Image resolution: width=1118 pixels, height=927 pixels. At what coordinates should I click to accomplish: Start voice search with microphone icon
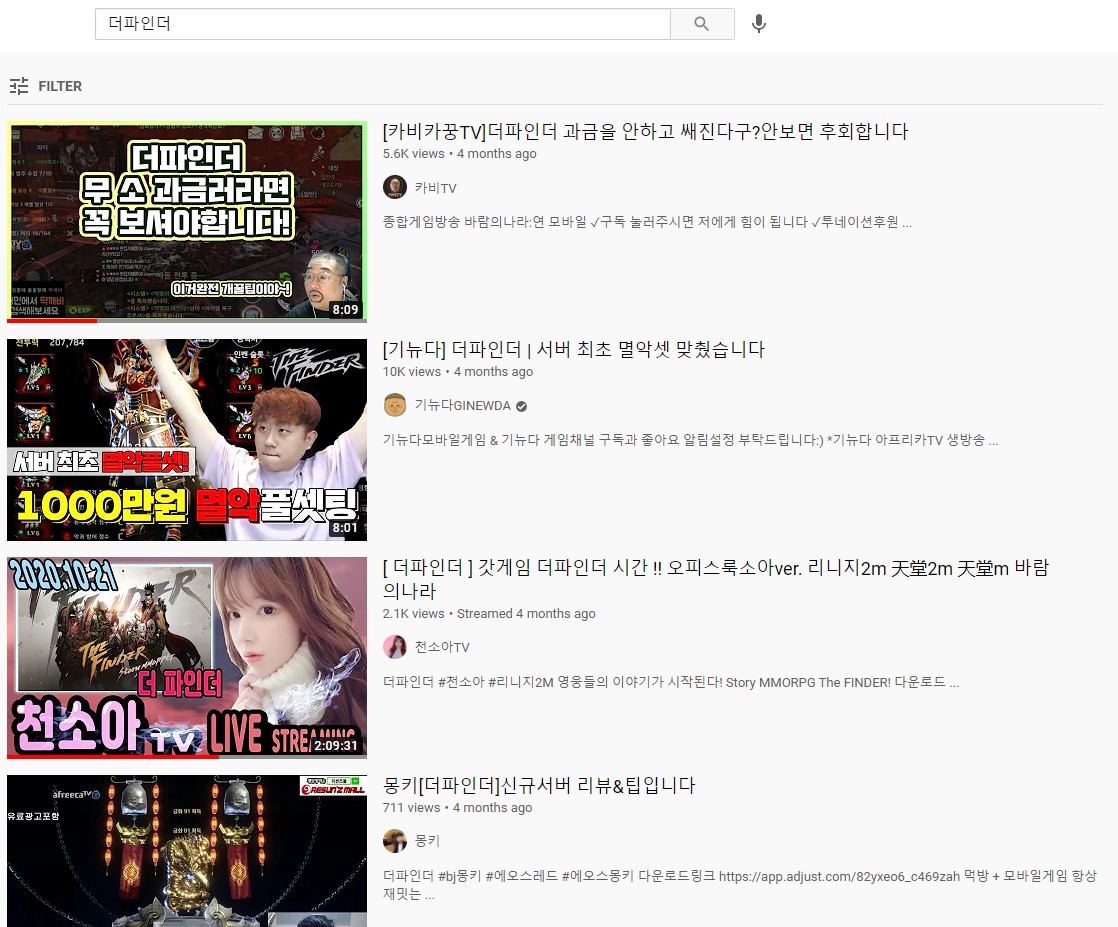pyautogui.click(x=759, y=24)
